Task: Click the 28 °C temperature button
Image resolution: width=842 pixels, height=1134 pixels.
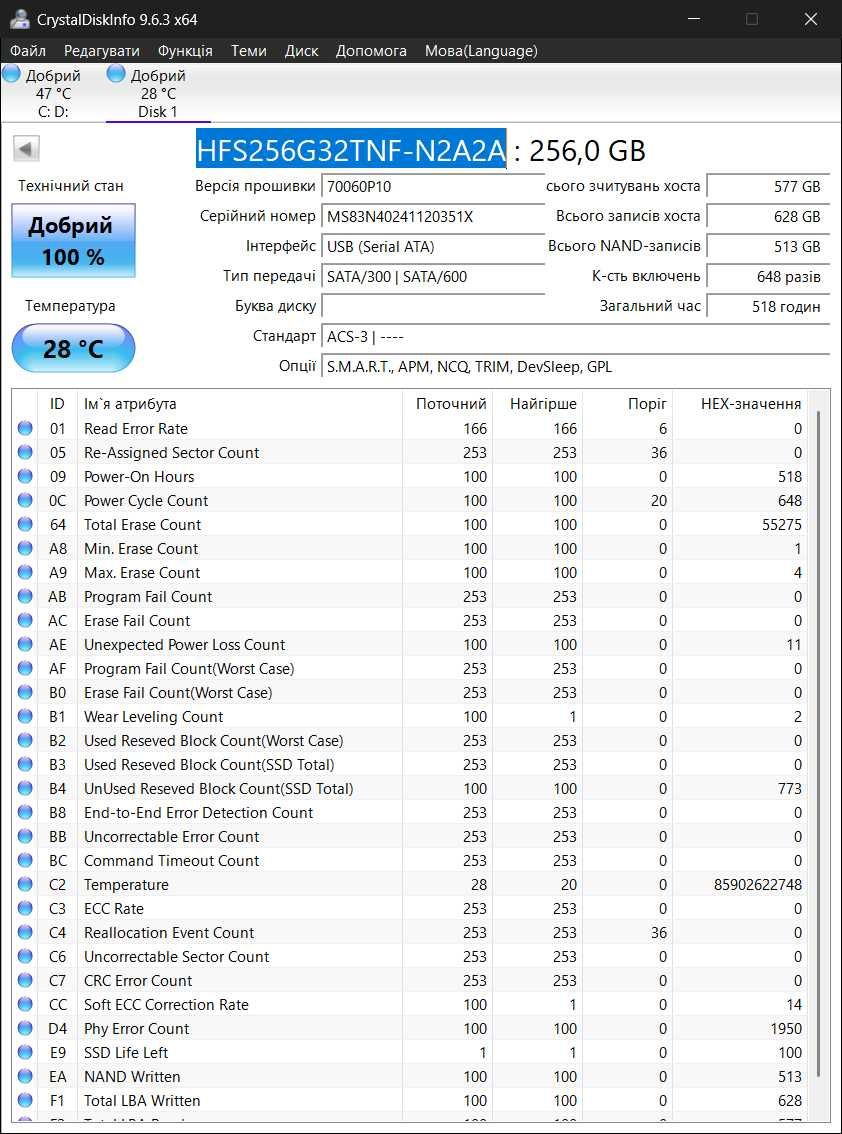Action: click(73, 349)
